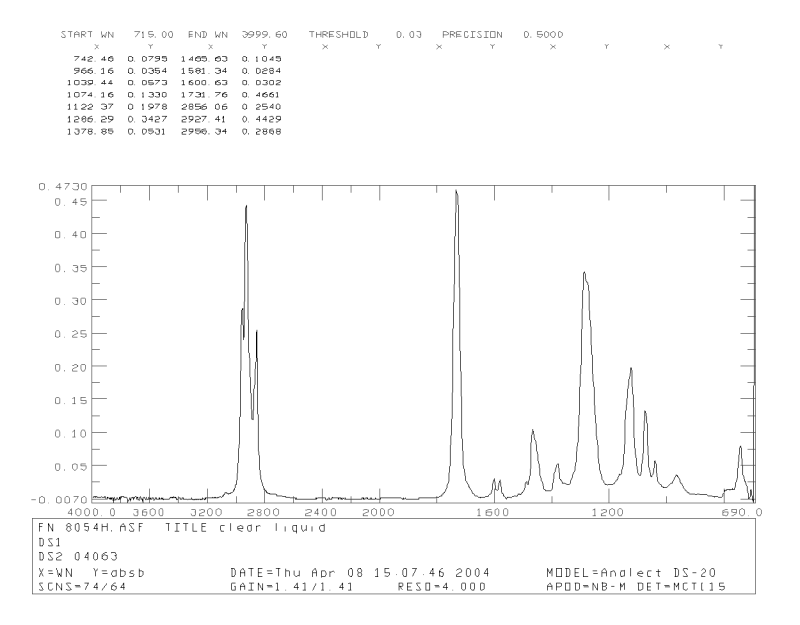Viewport: 800px width, 625px height.
Task: Select peak wavenumber 966.16
Action: 94,71
